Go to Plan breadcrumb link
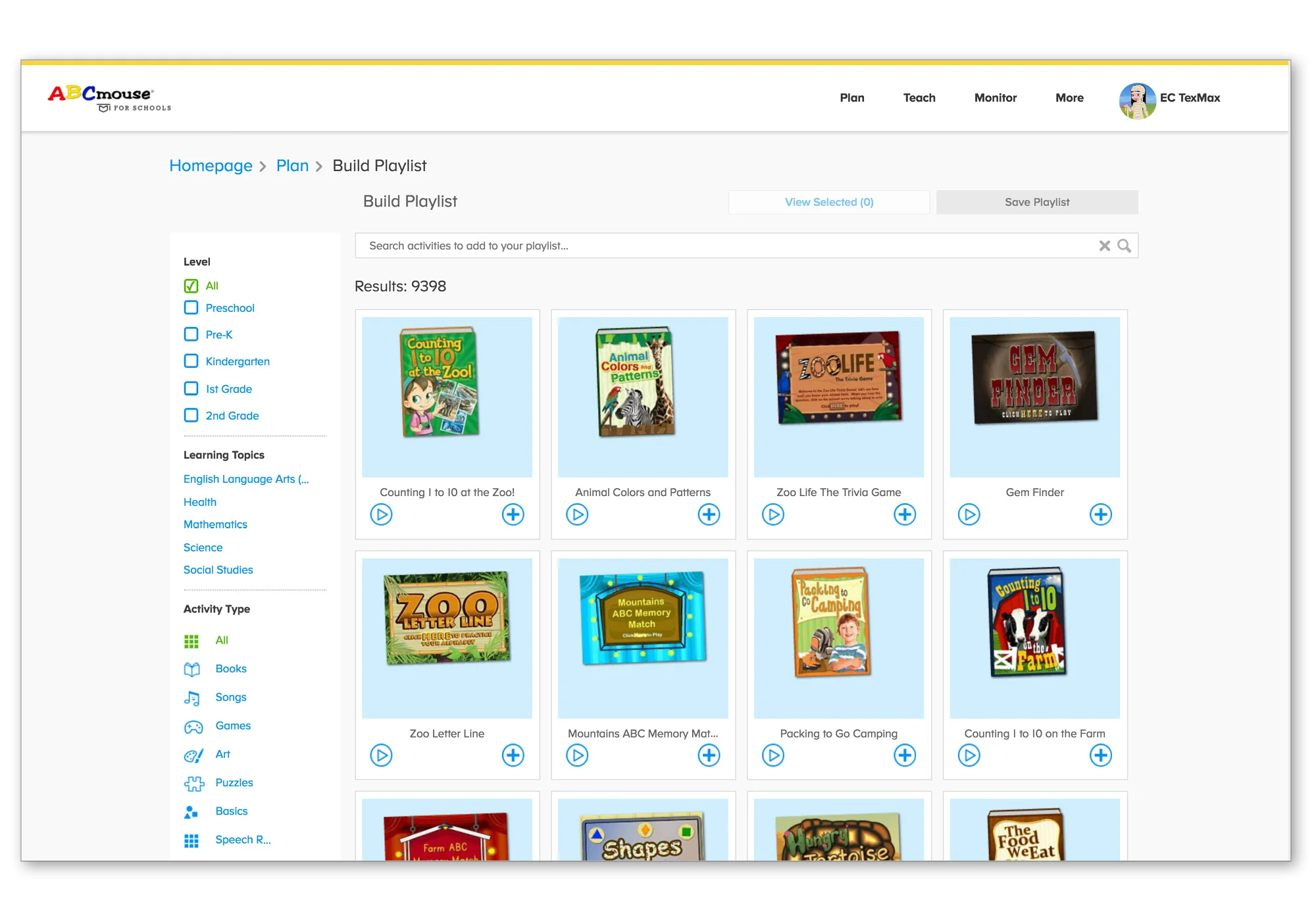 click(292, 166)
